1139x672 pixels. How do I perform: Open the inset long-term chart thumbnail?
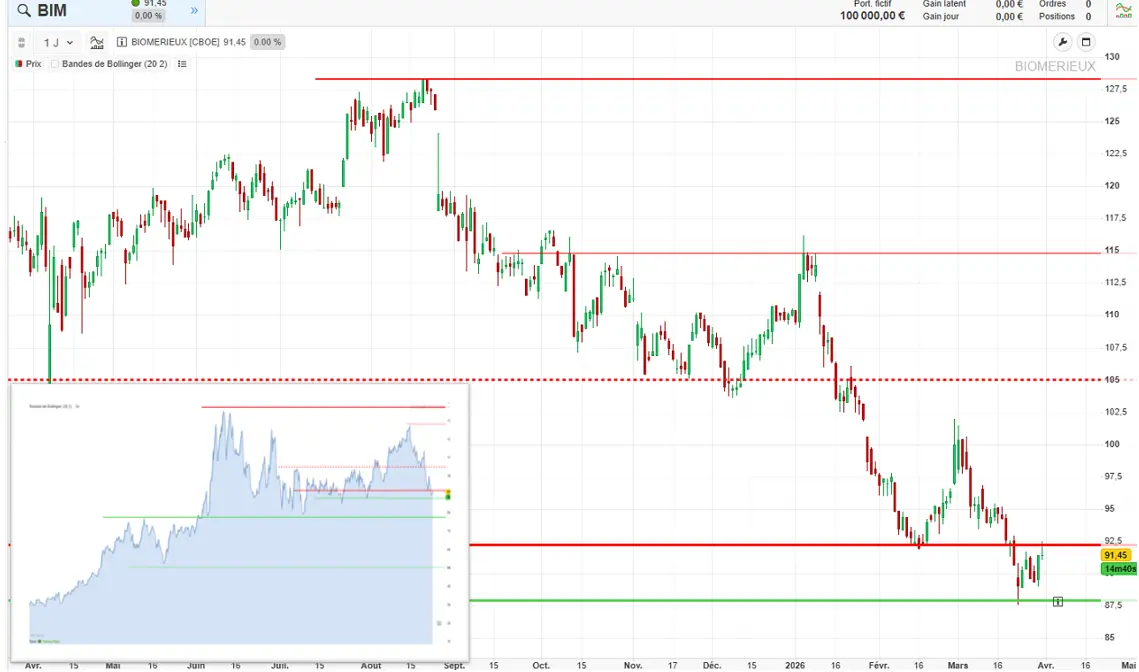point(238,517)
